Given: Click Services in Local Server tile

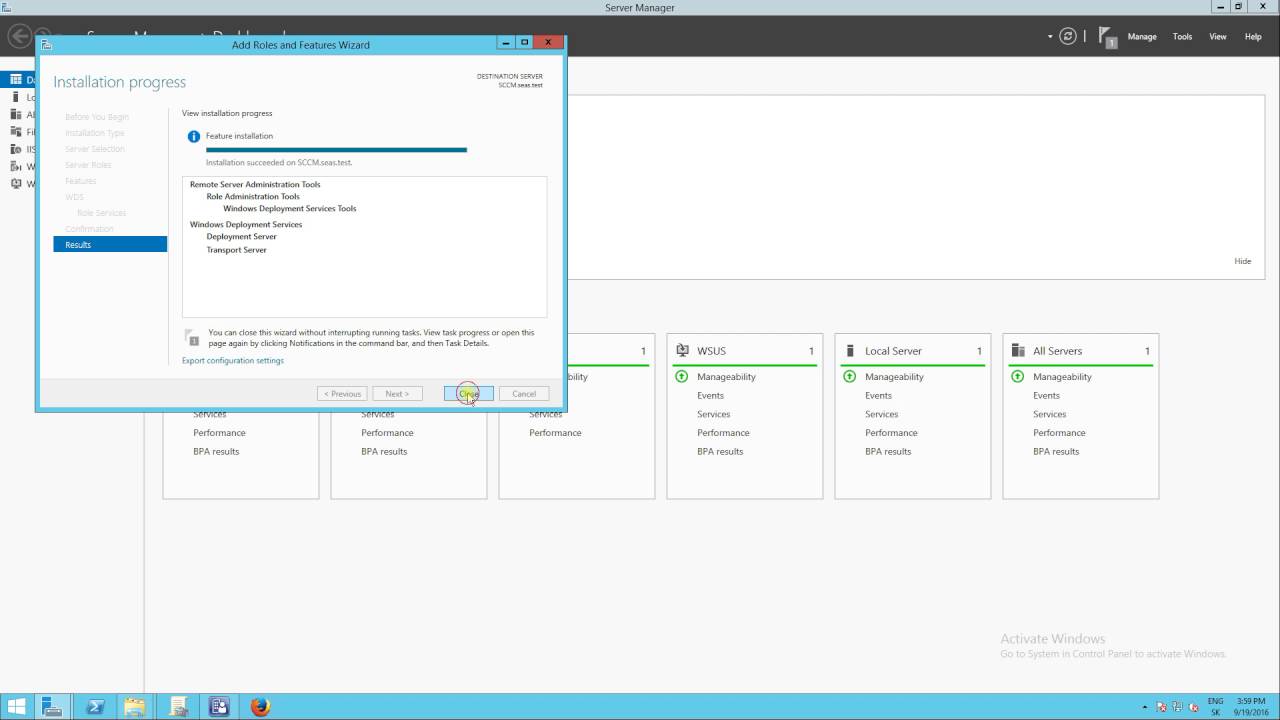Looking at the screenshot, I should (881, 414).
